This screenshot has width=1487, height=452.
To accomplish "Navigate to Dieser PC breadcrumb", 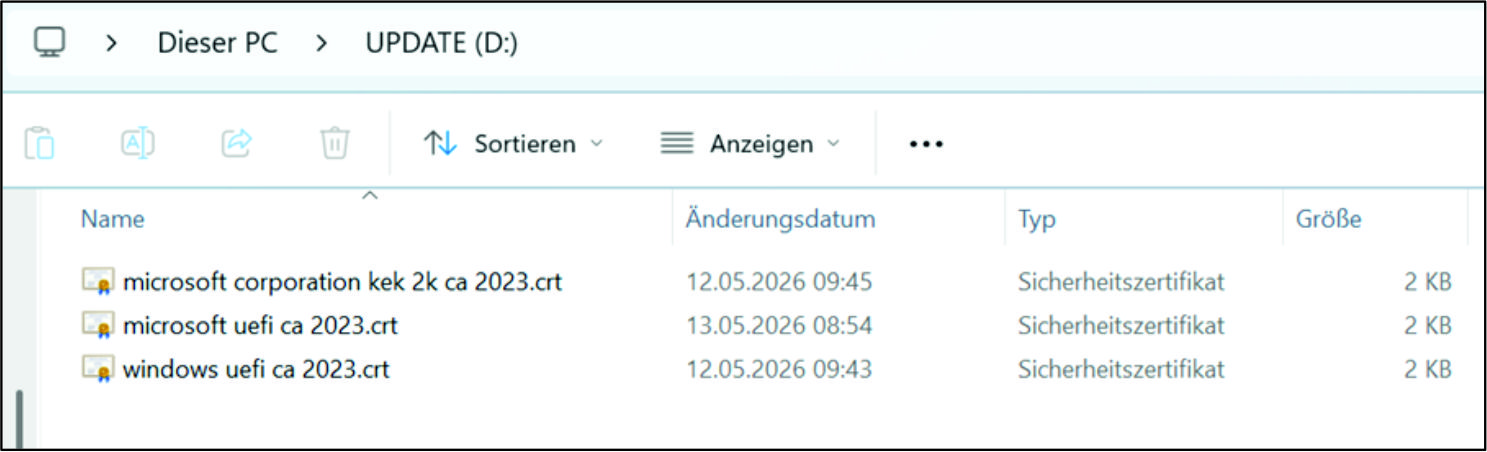I will point(217,44).
